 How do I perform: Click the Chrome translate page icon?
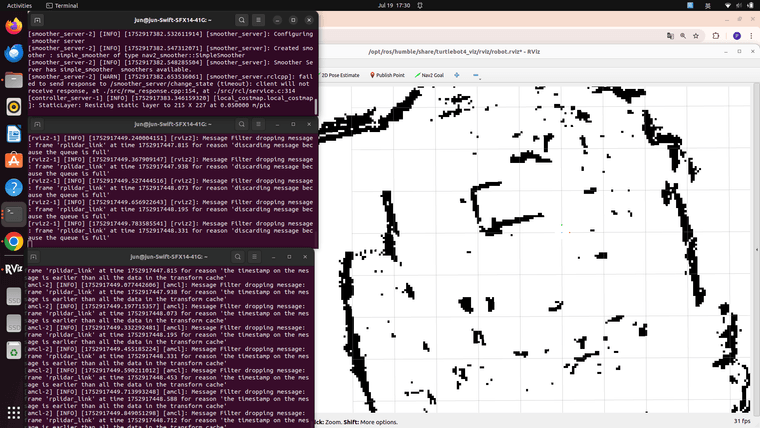[670, 36]
